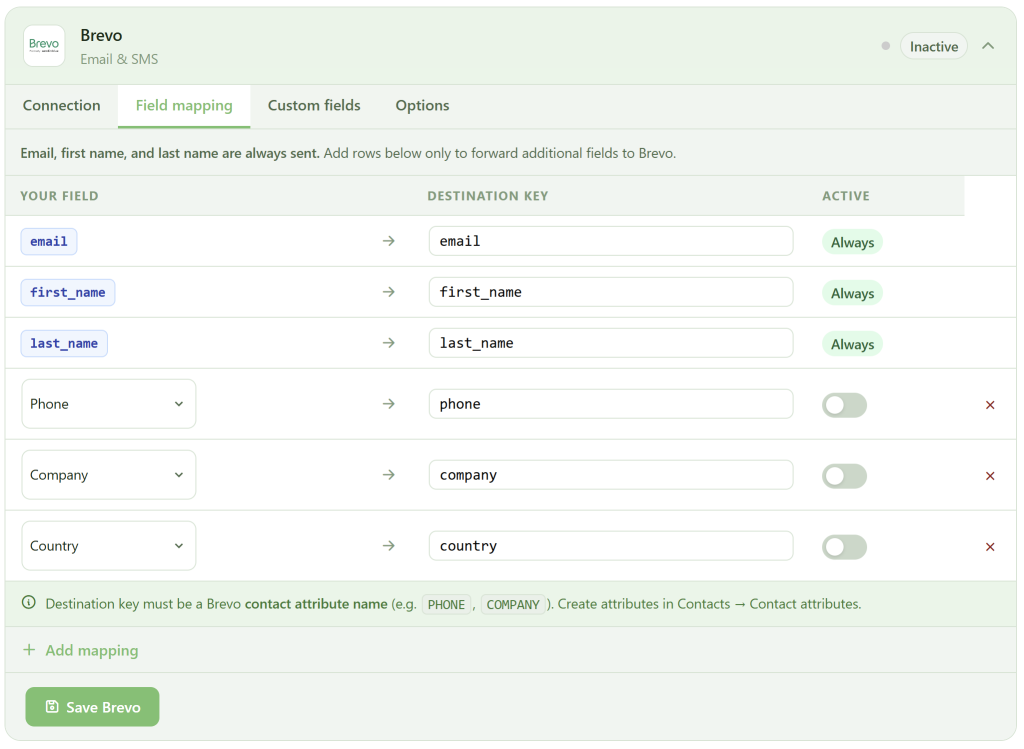This screenshot has width=1024, height=749.
Task: Click the arrow icon in email row
Action: pyautogui.click(x=389, y=241)
